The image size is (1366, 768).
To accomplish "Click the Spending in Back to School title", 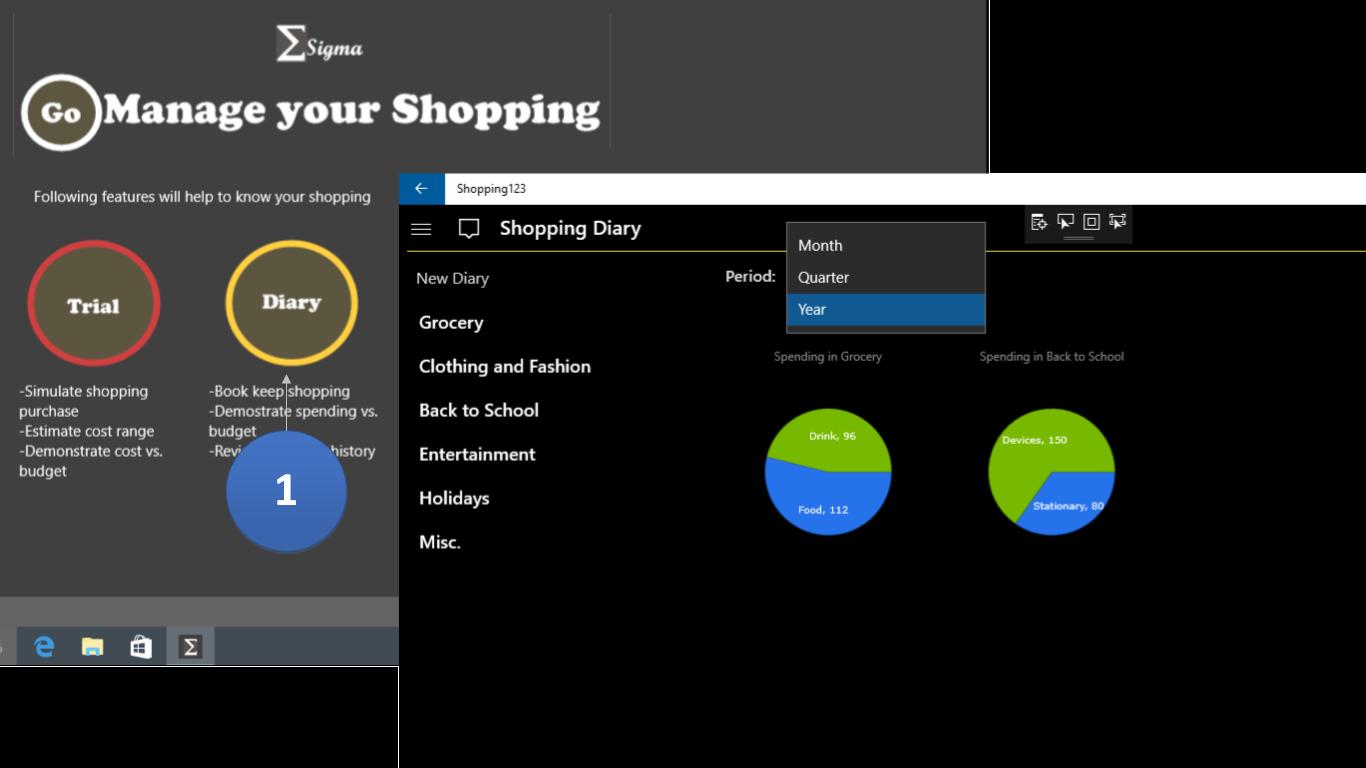I will [1052, 356].
